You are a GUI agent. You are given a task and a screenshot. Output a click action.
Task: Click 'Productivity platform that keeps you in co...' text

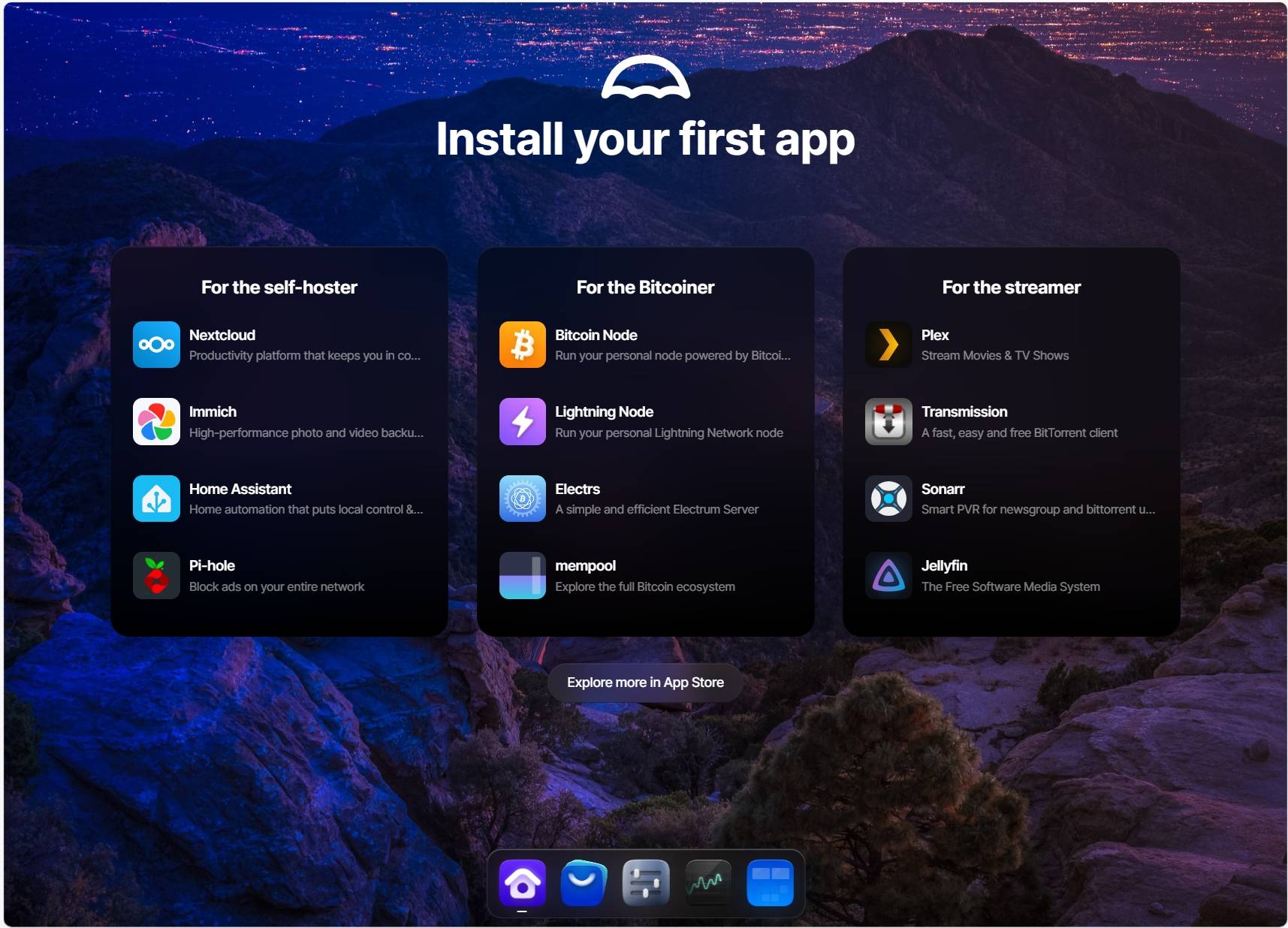[305, 355]
